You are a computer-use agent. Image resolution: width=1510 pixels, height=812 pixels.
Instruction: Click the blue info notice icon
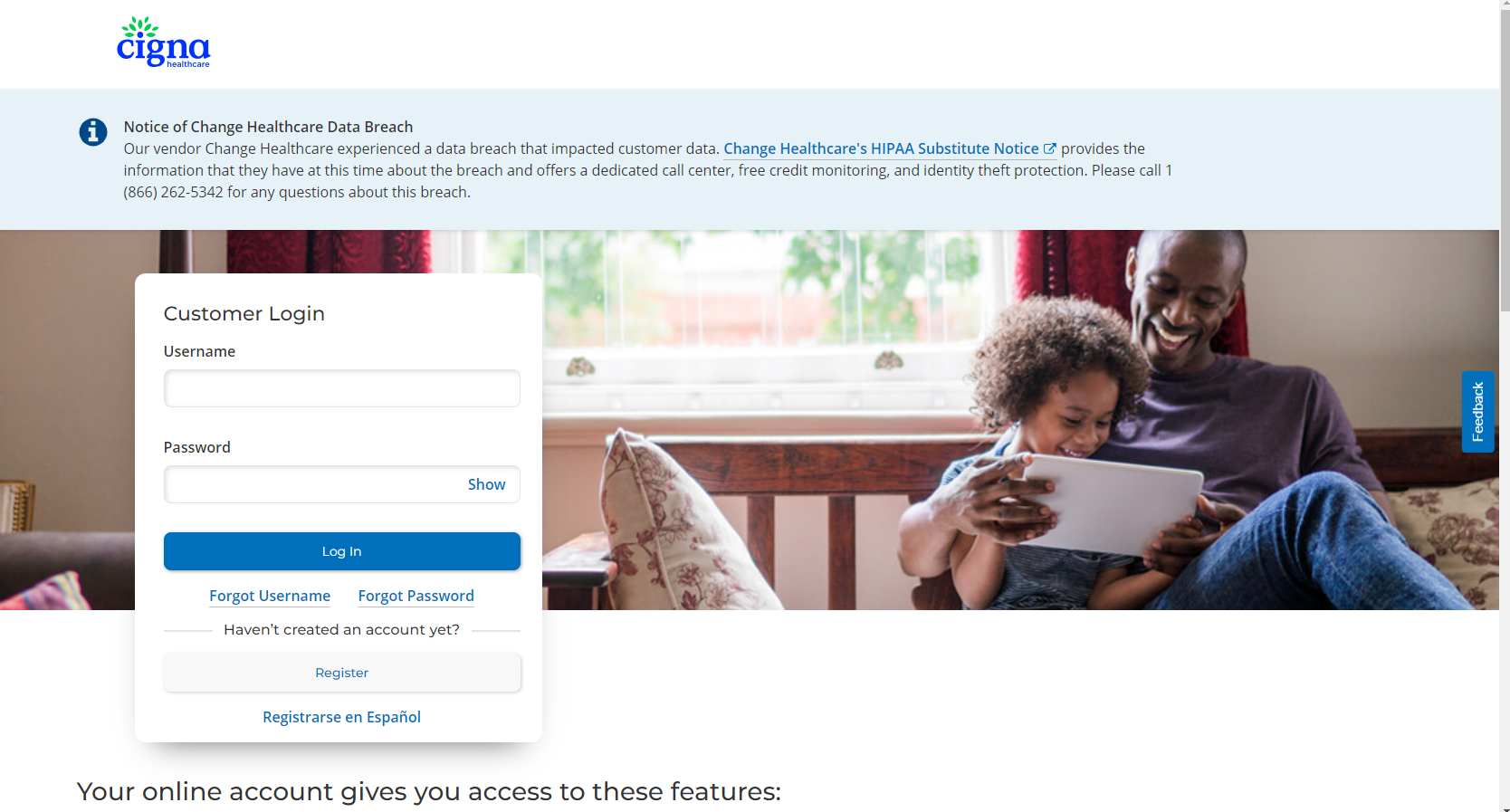tap(93, 132)
